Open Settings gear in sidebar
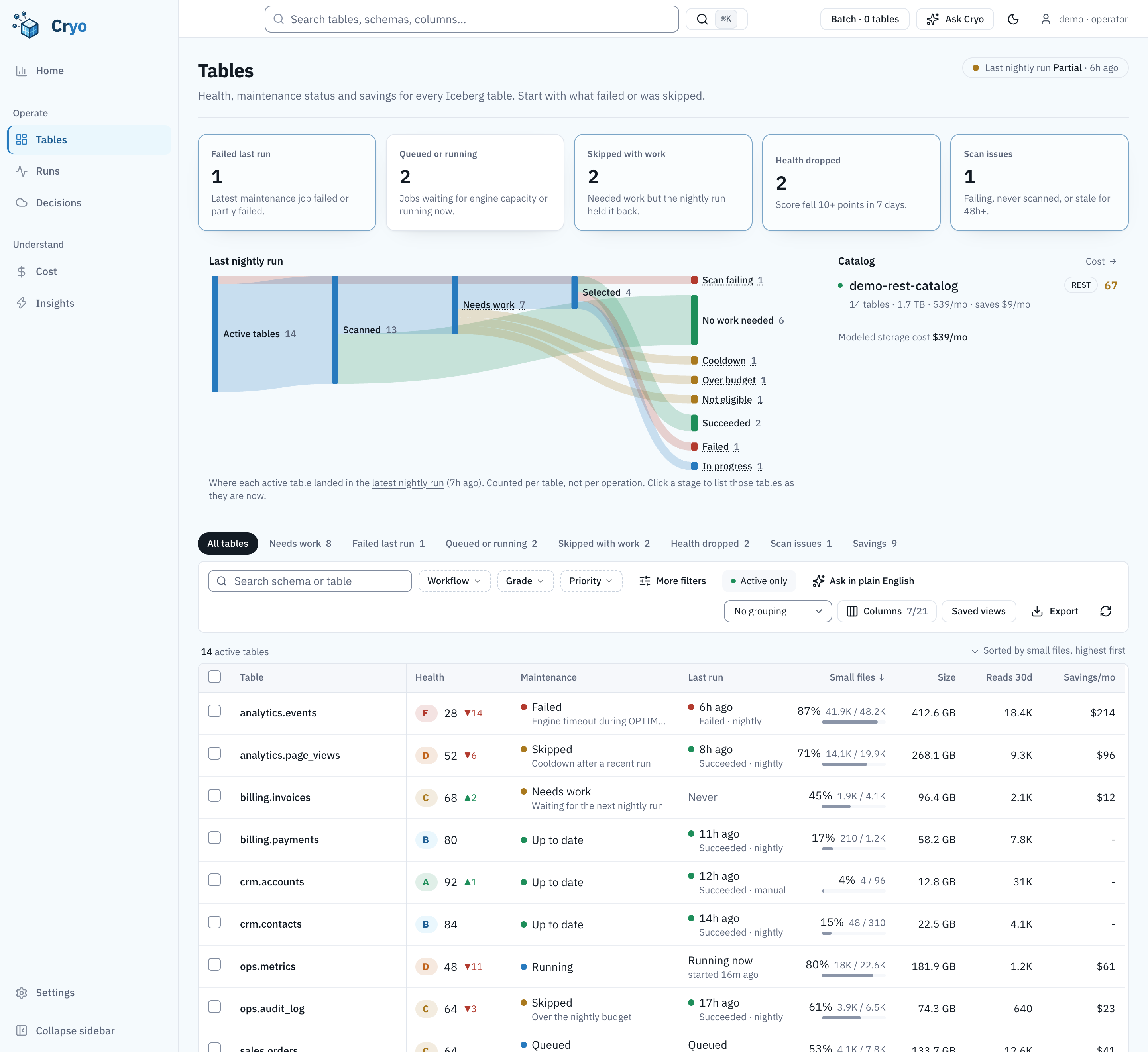This screenshot has width=1148, height=1052. pos(22,993)
